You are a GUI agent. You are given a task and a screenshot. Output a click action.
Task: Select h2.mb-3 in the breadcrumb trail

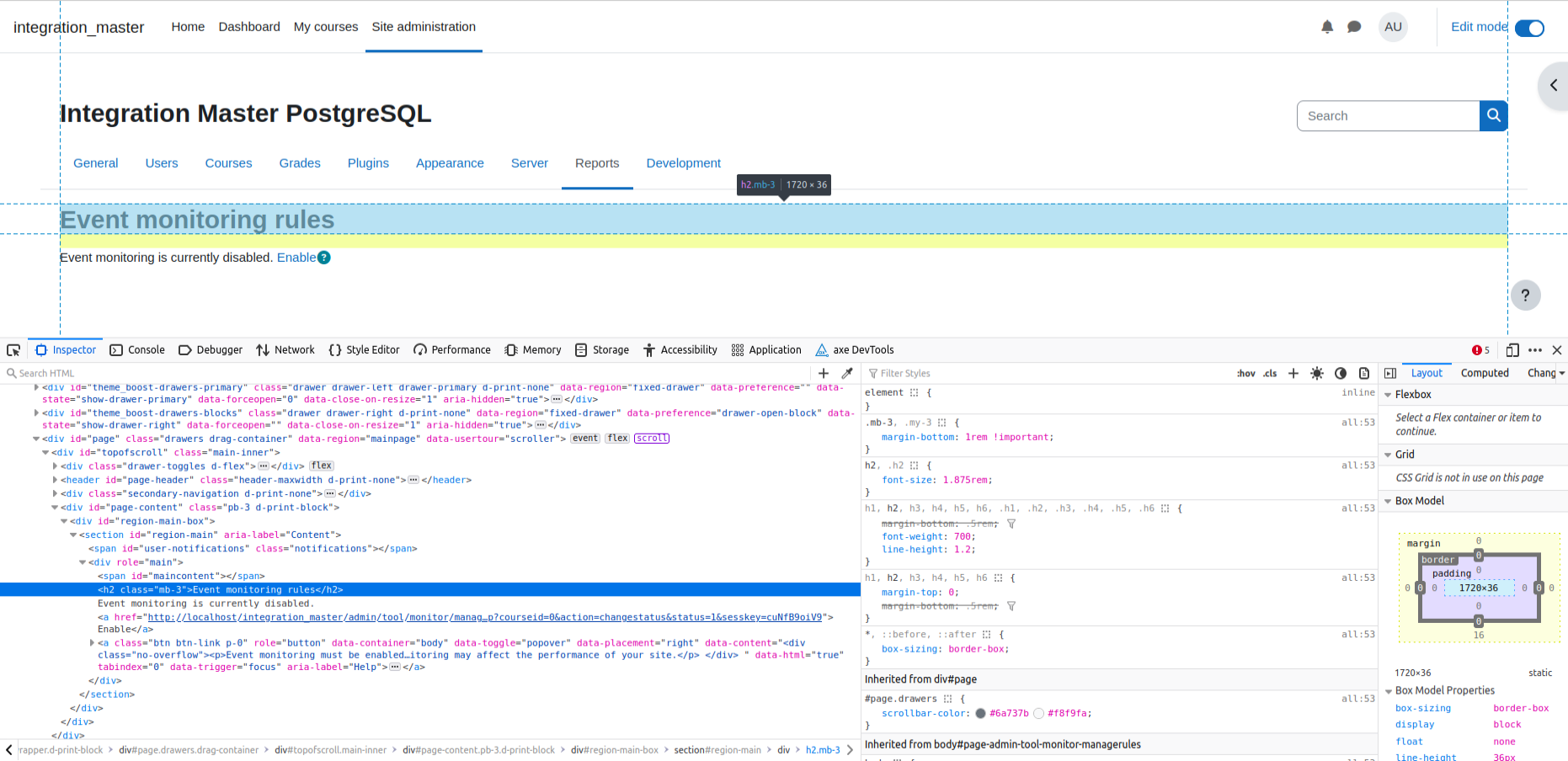click(x=823, y=750)
